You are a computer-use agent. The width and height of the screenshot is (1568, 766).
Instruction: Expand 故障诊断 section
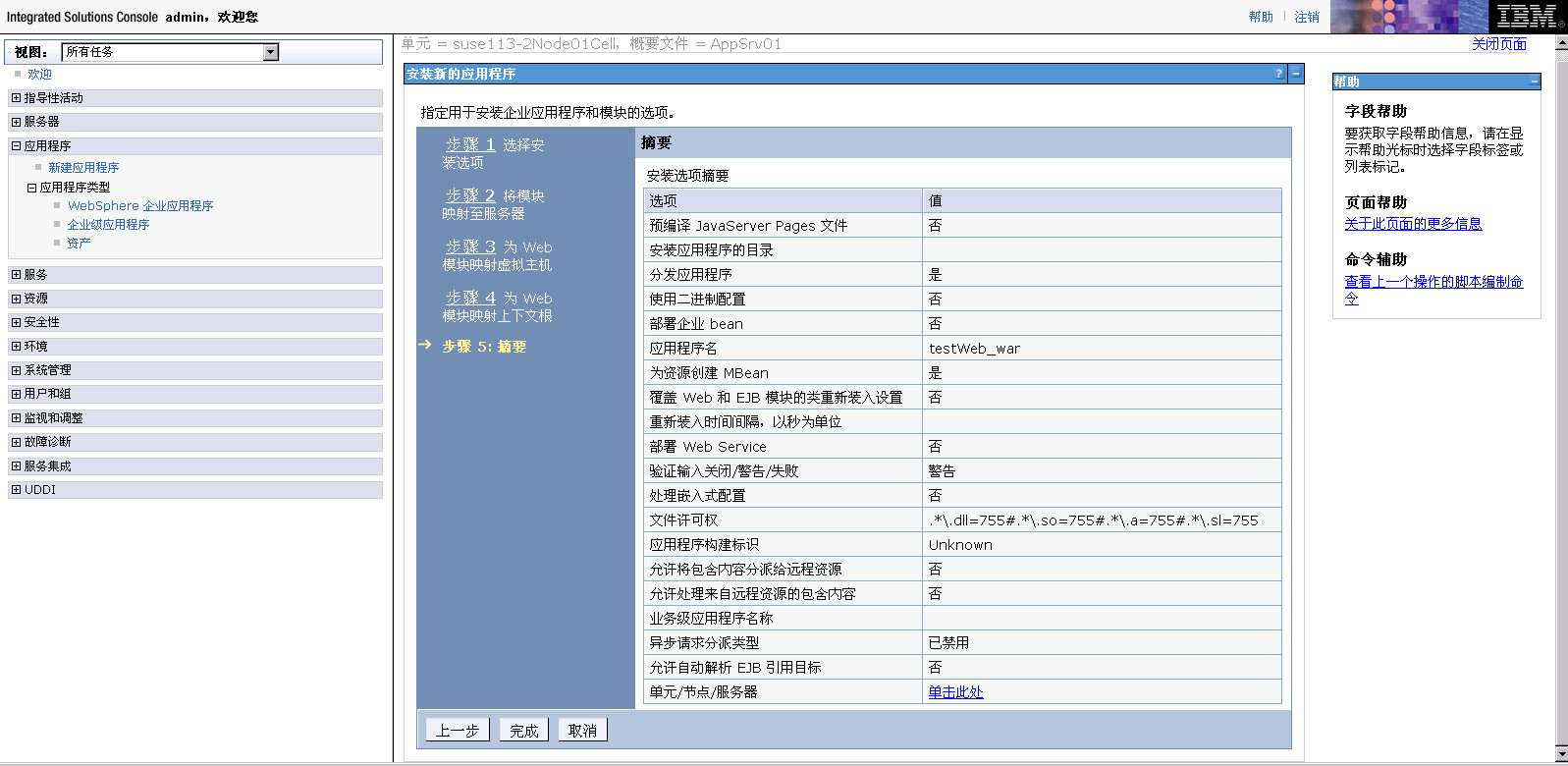16,442
